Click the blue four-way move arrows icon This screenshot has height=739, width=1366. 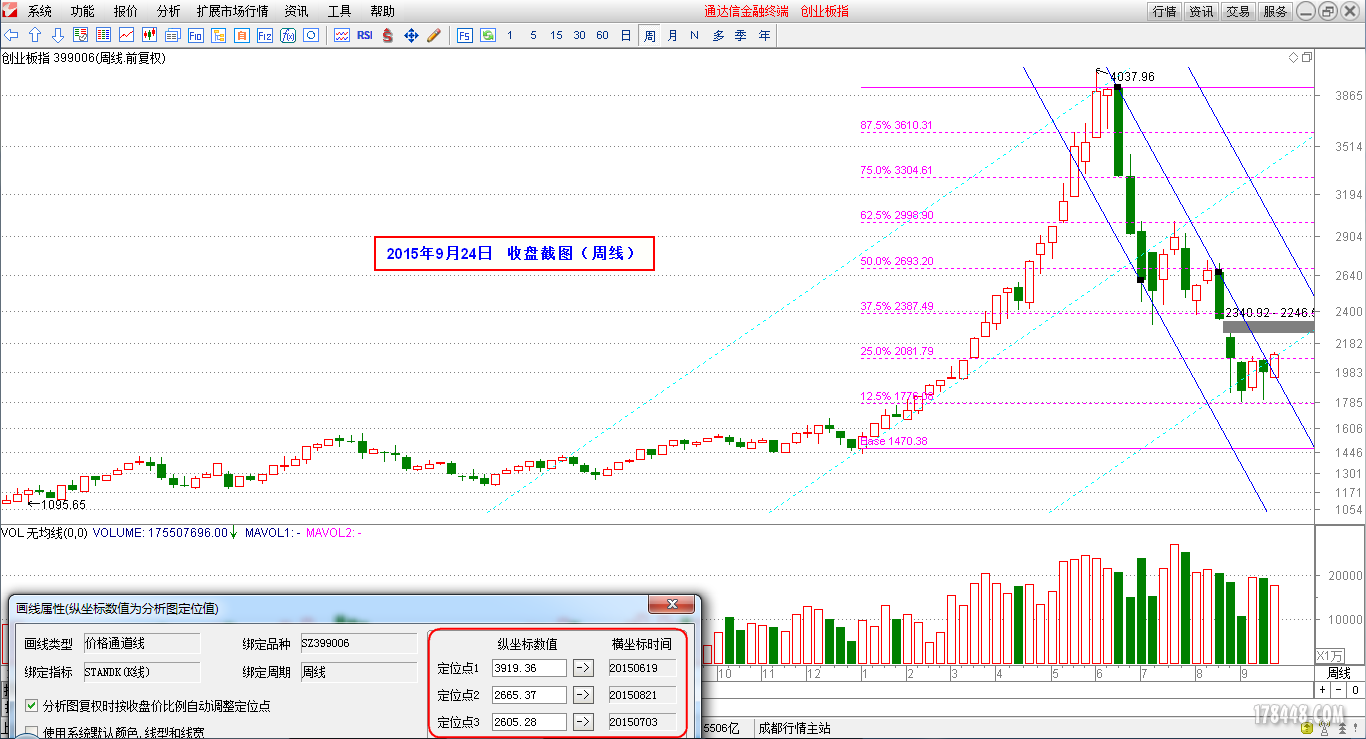click(411, 35)
